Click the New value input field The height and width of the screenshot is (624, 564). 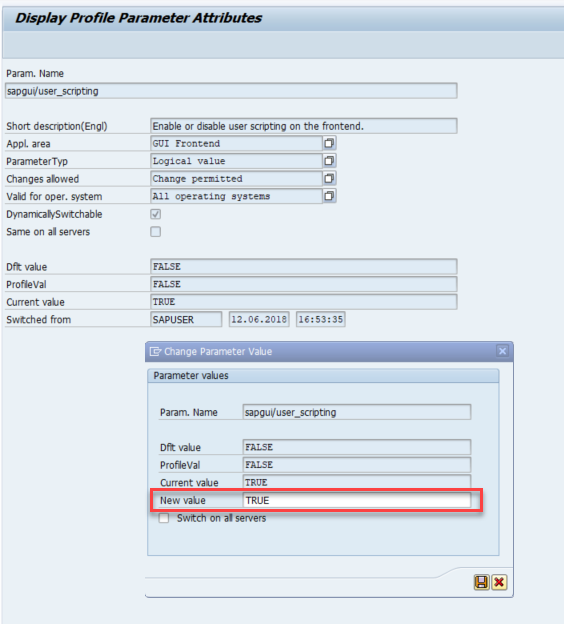(357, 500)
